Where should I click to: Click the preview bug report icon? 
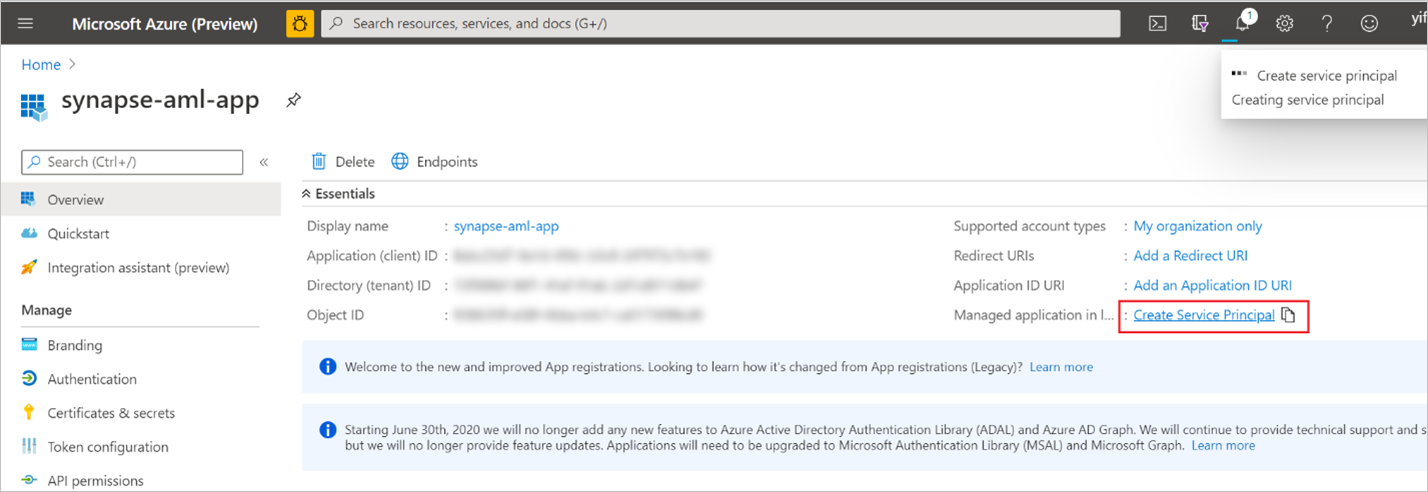click(x=300, y=23)
